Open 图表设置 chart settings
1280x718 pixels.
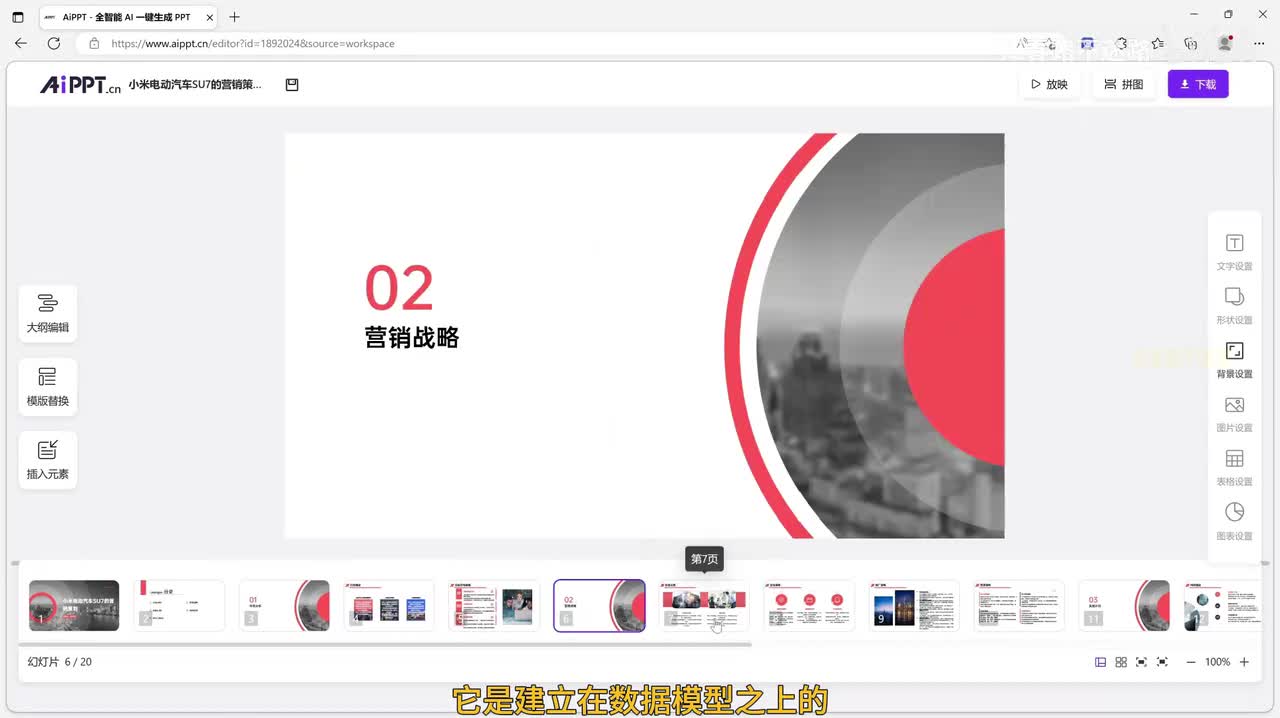pyautogui.click(x=1234, y=521)
